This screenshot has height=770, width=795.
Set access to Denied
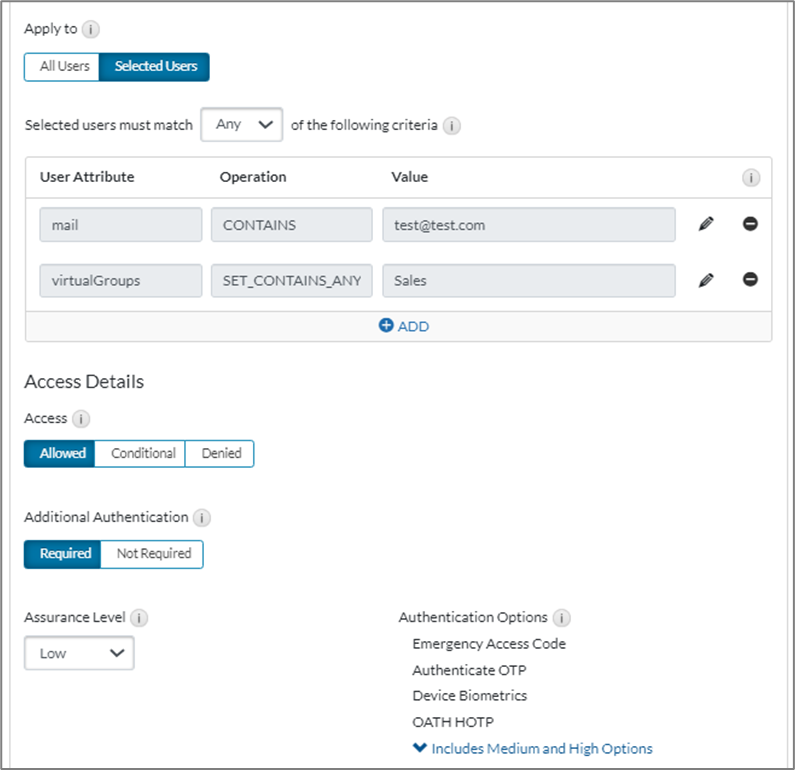point(221,454)
